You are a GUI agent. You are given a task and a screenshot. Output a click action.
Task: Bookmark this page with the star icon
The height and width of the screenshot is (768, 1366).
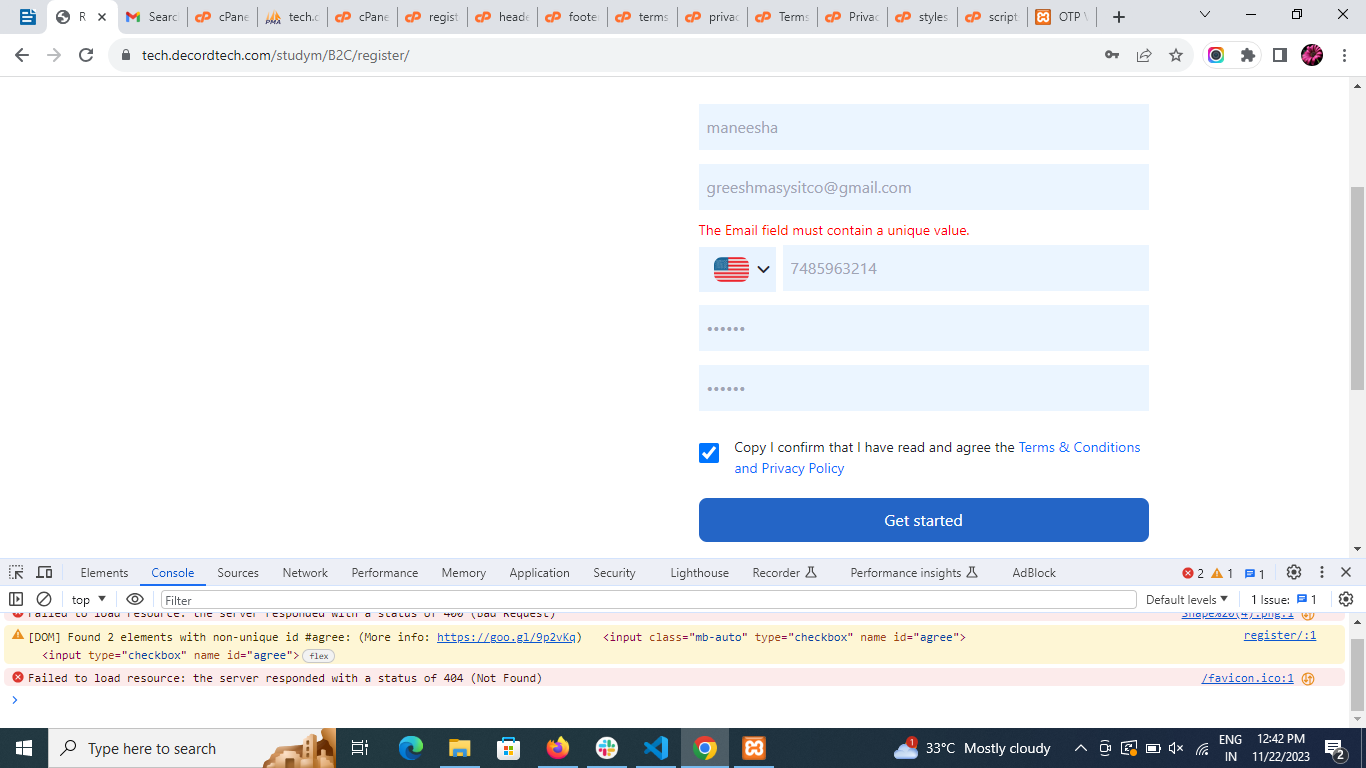coord(1176,55)
